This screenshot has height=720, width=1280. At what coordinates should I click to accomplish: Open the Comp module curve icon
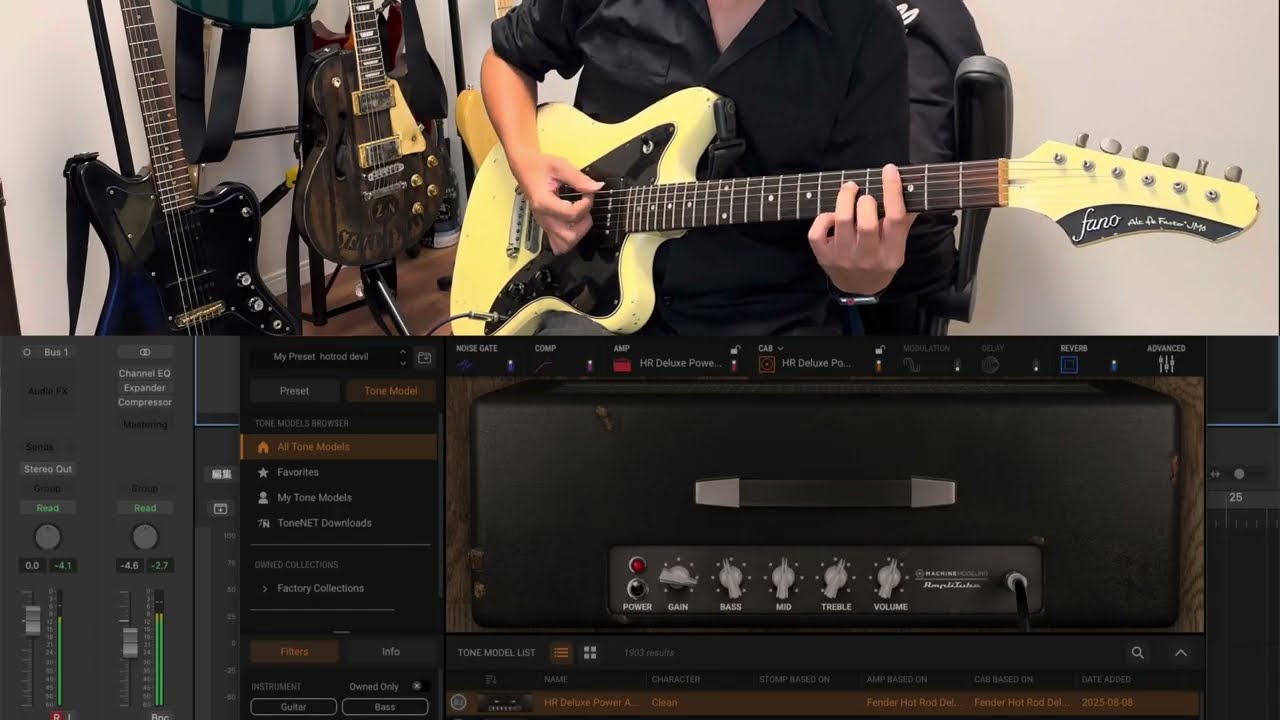click(543, 366)
